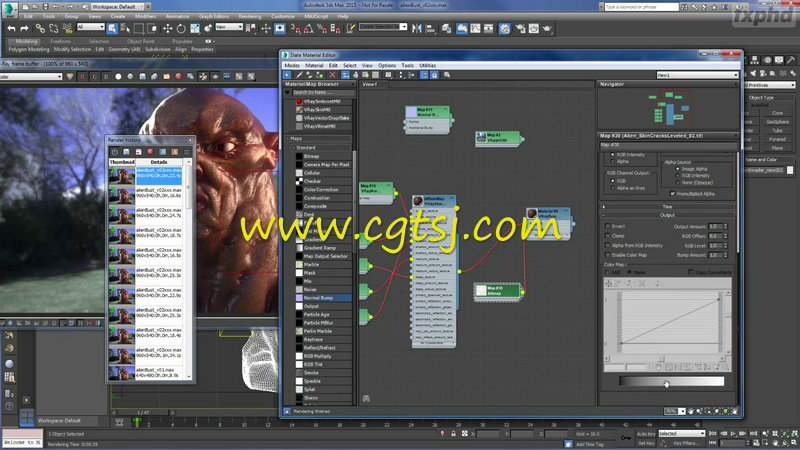Click the Auto Key button

[x=646, y=434]
